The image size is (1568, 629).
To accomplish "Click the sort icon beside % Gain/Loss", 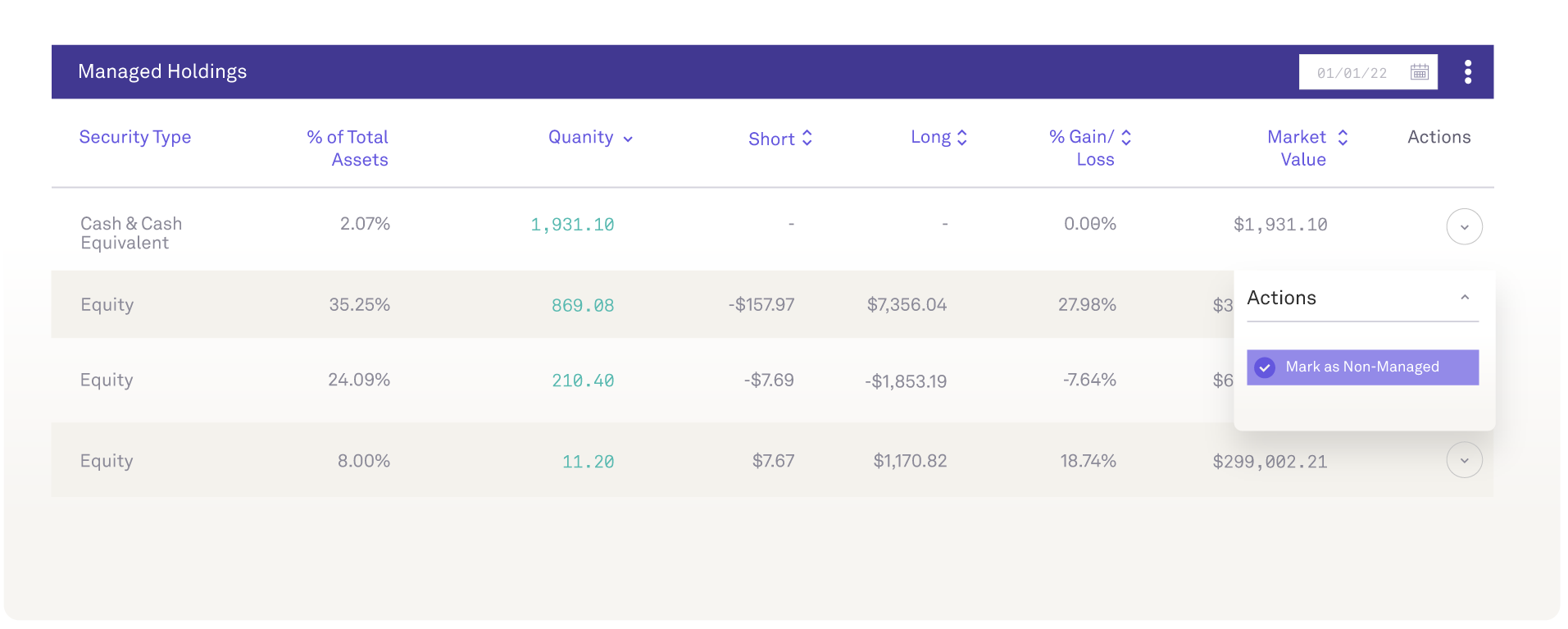I will point(1125,137).
